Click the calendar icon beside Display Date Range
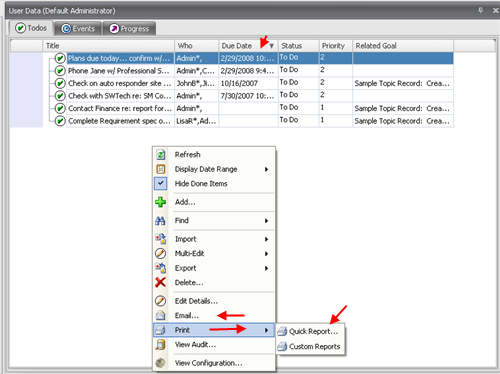The height and width of the screenshot is (374, 500). (161, 169)
